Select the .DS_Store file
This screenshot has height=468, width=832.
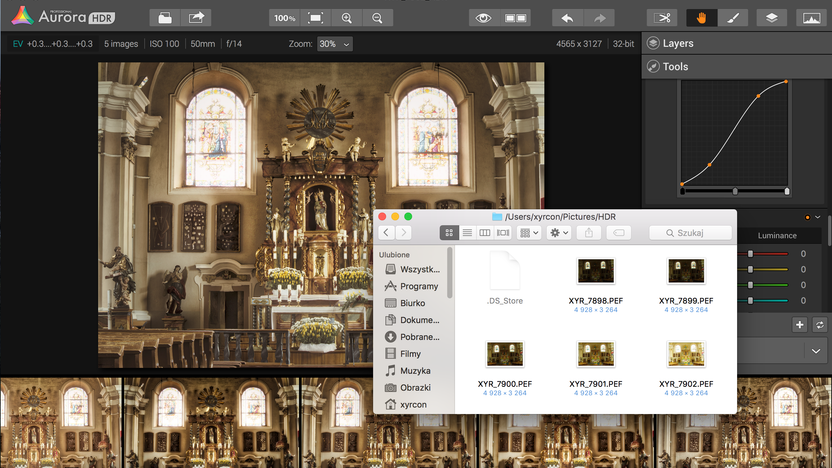click(505, 279)
